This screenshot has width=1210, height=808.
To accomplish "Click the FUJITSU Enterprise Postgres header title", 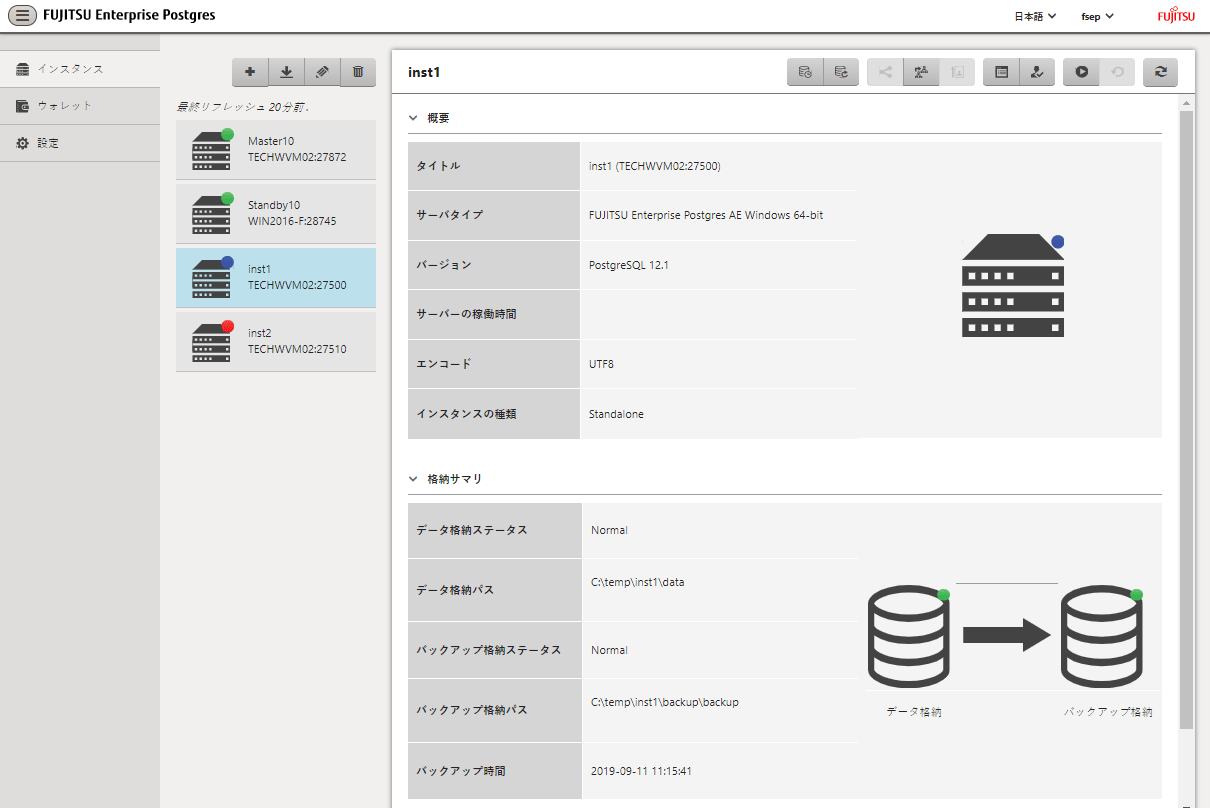I will [x=129, y=16].
